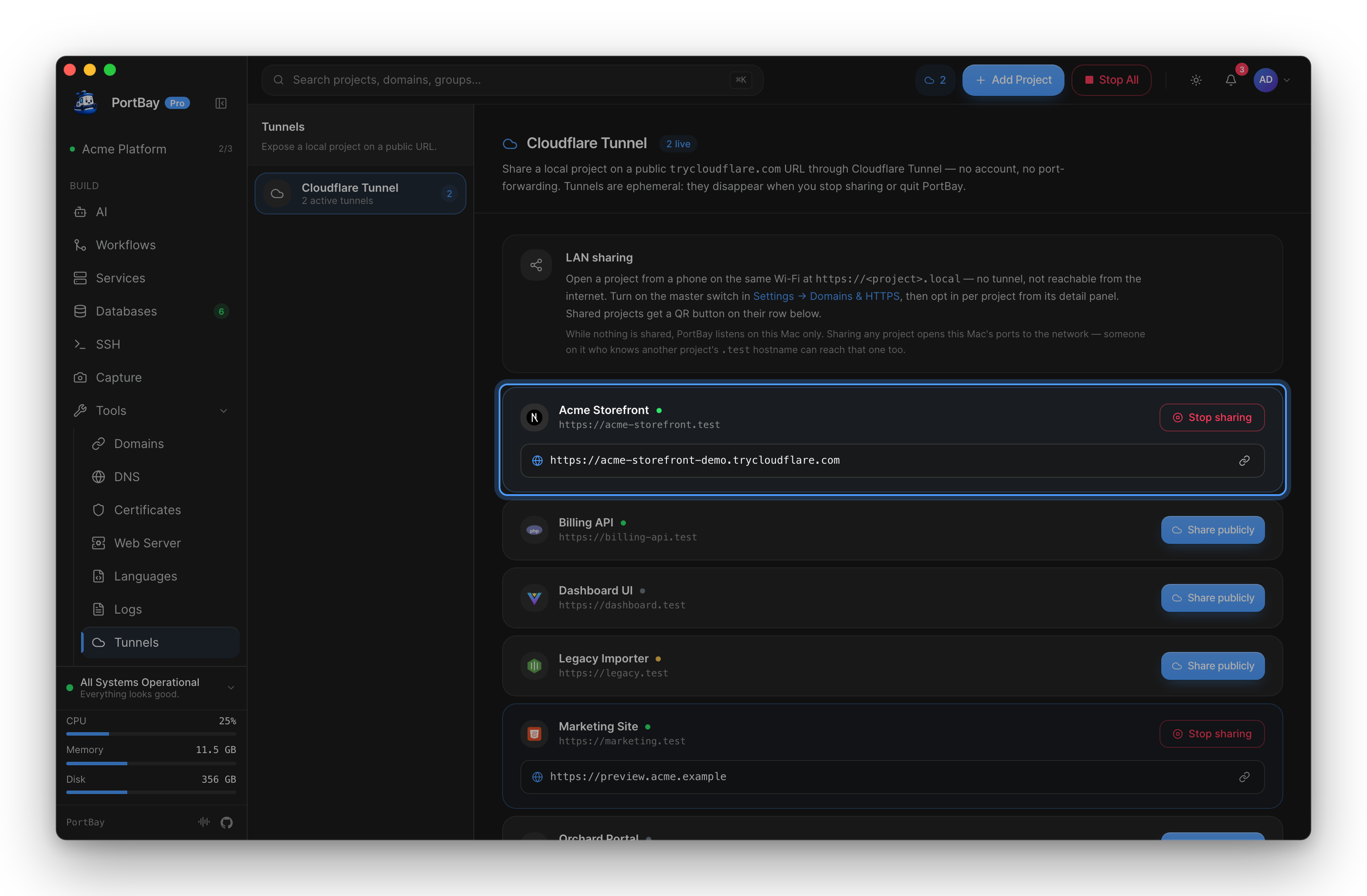The image size is (1367, 896).
Task: Stop sharing Marketing Site
Action: tap(1212, 734)
